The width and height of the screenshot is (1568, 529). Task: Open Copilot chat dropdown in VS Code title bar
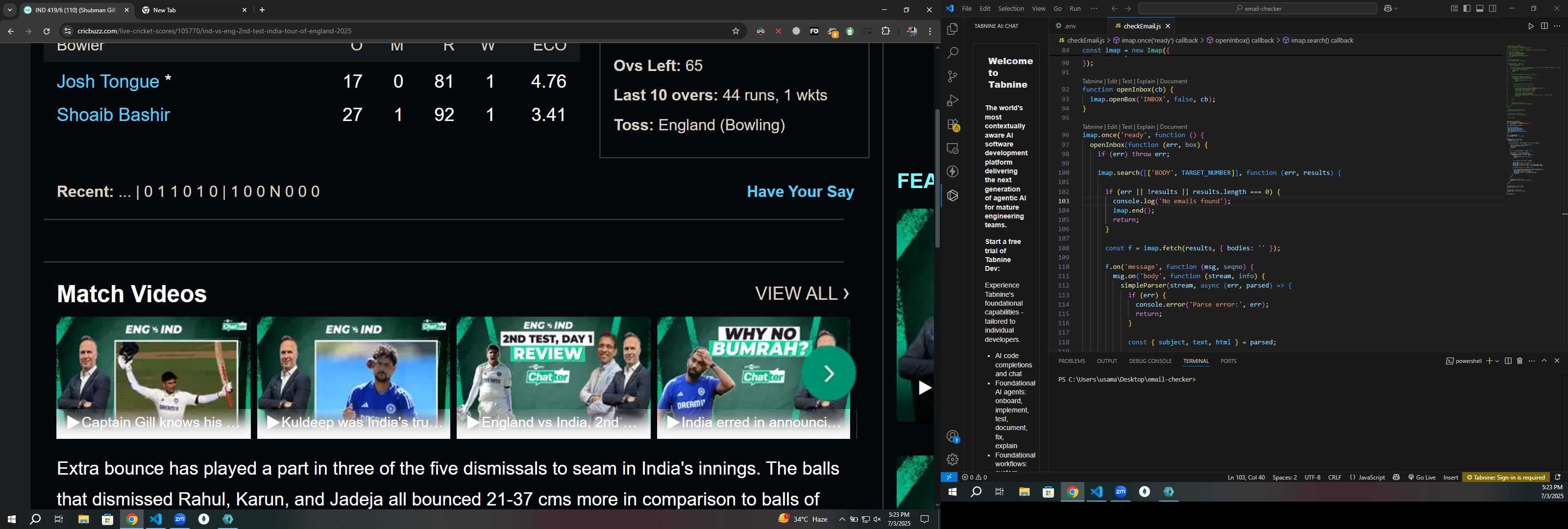pos(1396,8)
